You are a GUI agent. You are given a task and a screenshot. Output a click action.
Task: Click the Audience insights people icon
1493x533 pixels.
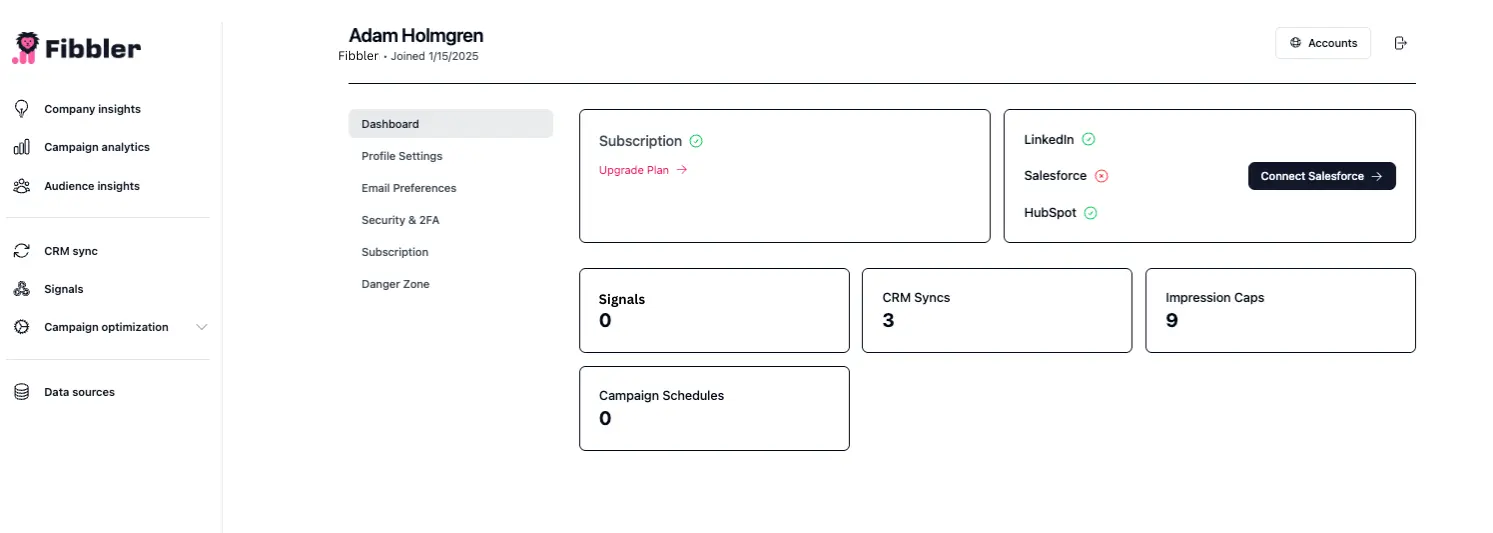click(21, 186)
